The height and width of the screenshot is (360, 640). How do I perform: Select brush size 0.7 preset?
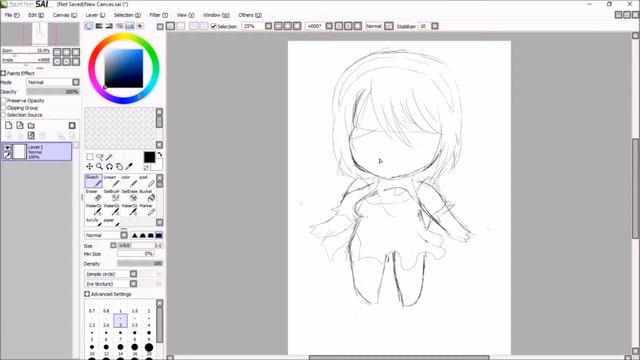pos(92,307)
